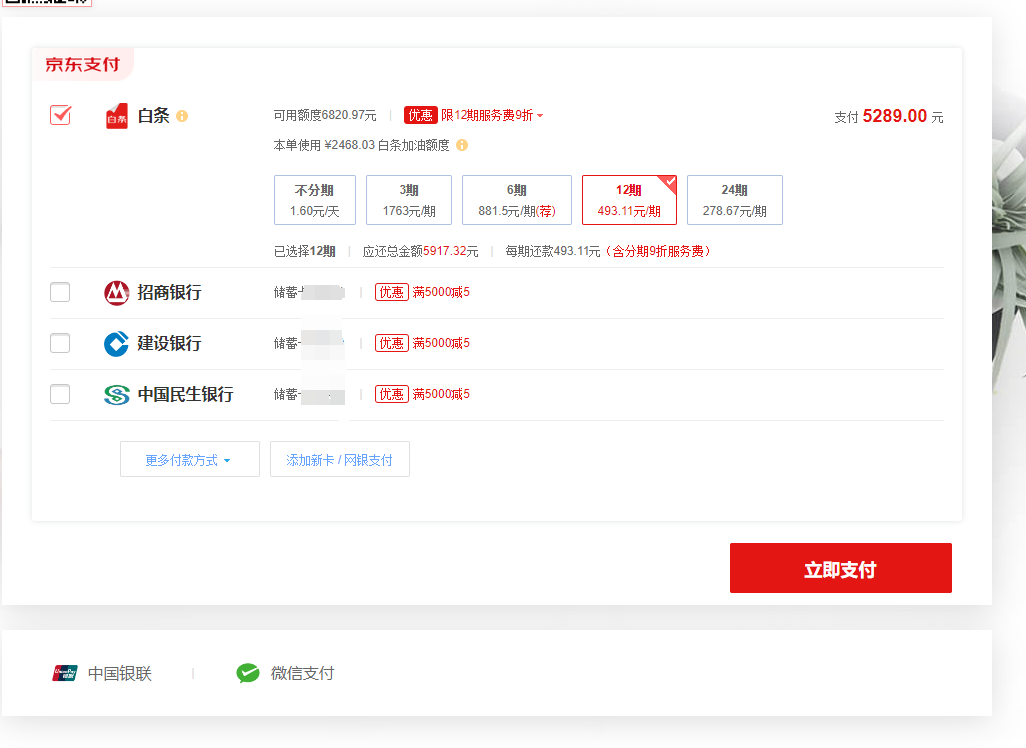Click the 建设银行 name label

click(169, 344)
